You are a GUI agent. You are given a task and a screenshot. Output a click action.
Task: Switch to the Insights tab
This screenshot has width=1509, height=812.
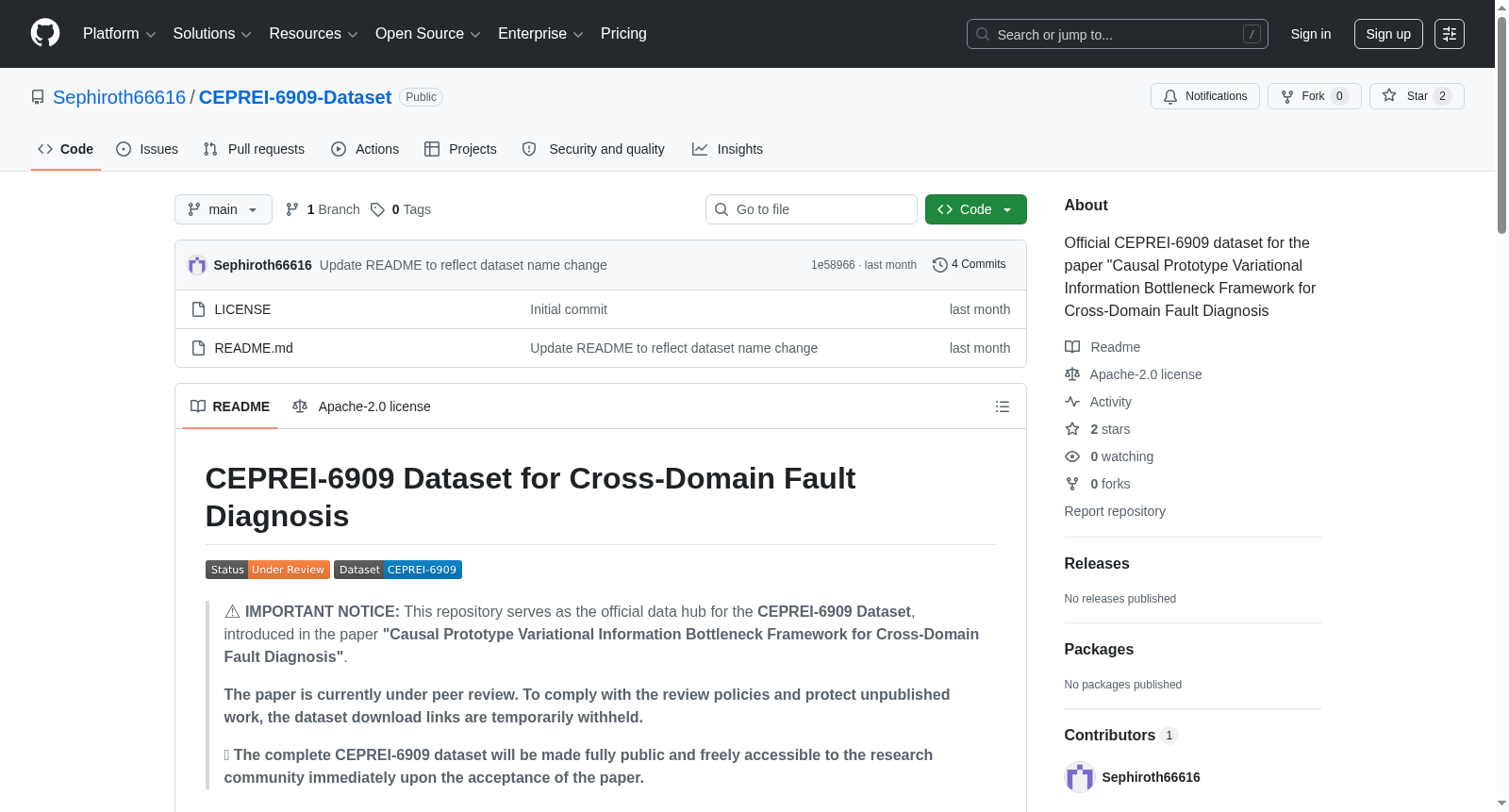pos(727,149)
